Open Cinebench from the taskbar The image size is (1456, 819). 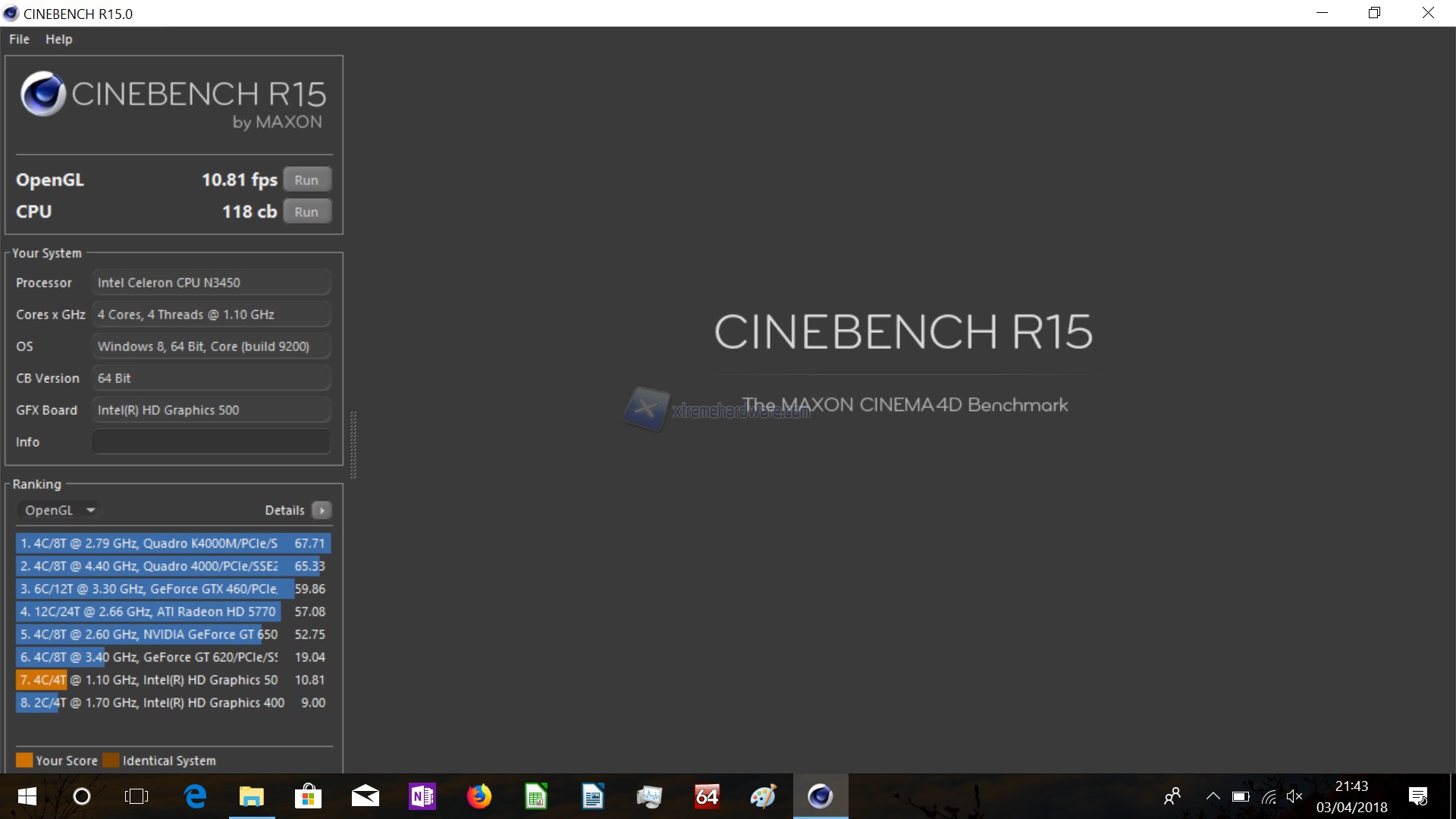821,796
